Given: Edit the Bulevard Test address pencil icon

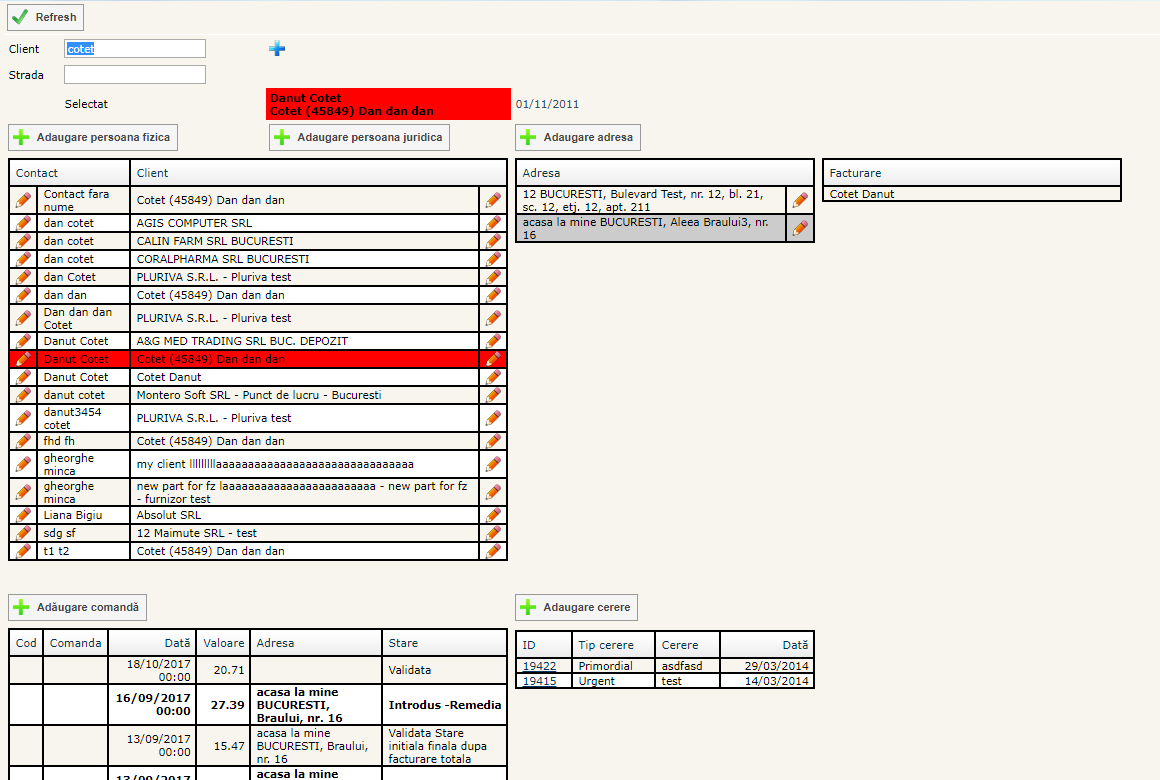Looking at the screenshot, I should (800, 200).
